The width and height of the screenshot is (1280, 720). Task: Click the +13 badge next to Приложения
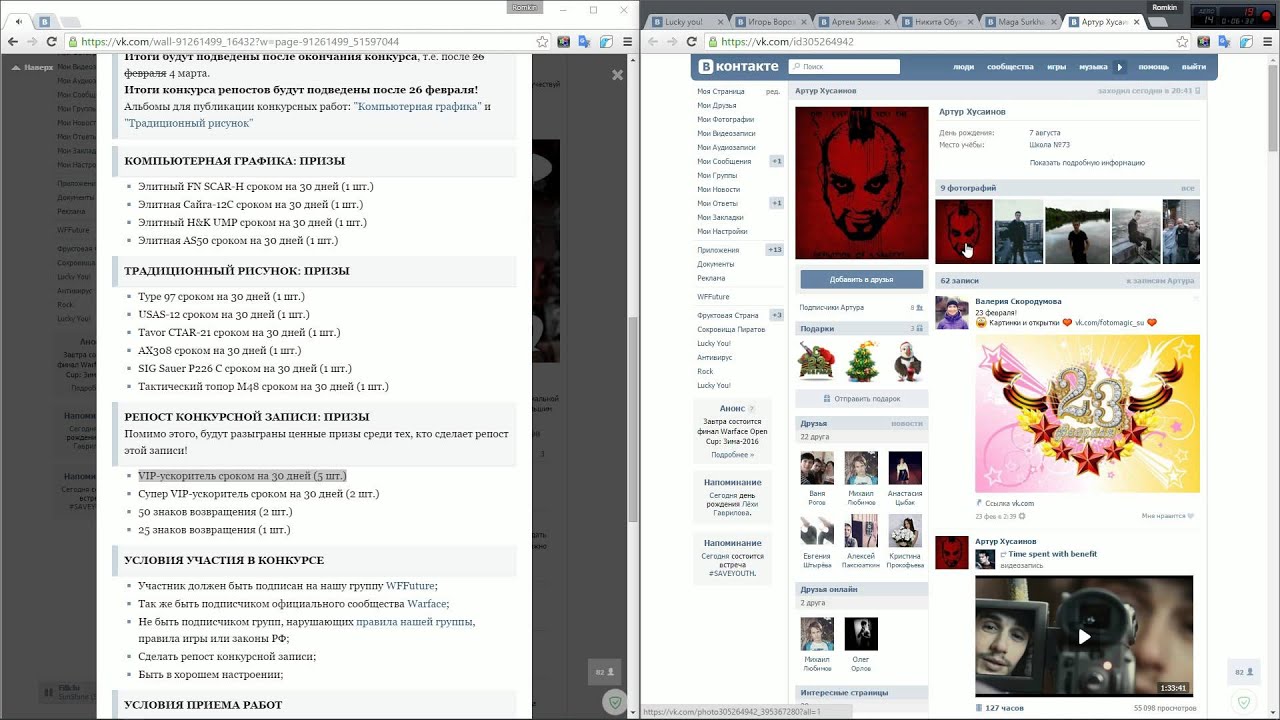[774, 250]
